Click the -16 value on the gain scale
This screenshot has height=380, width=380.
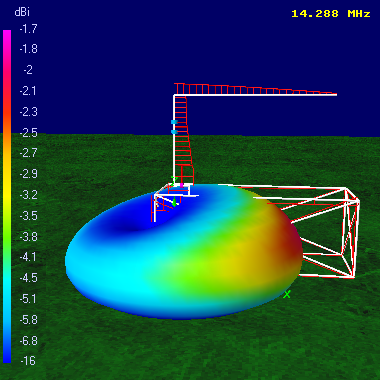click(x=28, y=361)
